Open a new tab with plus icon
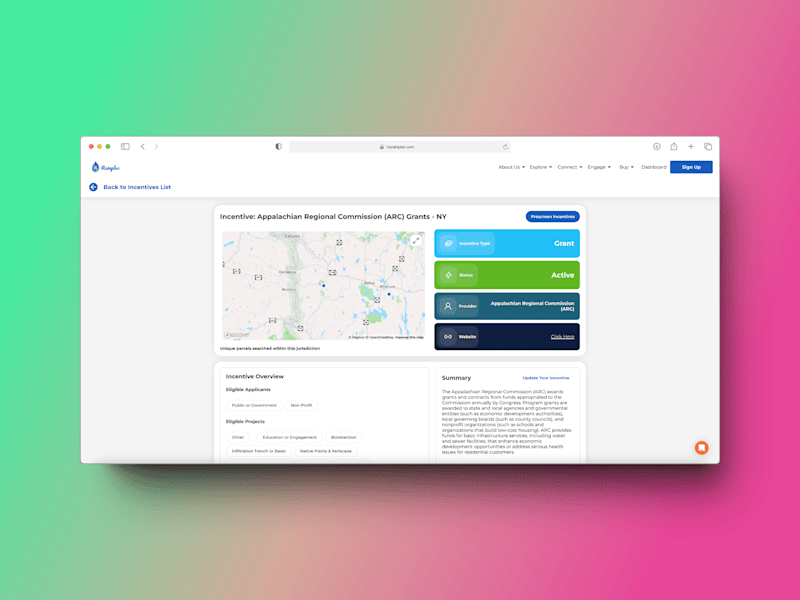 [x=691, y=146]
